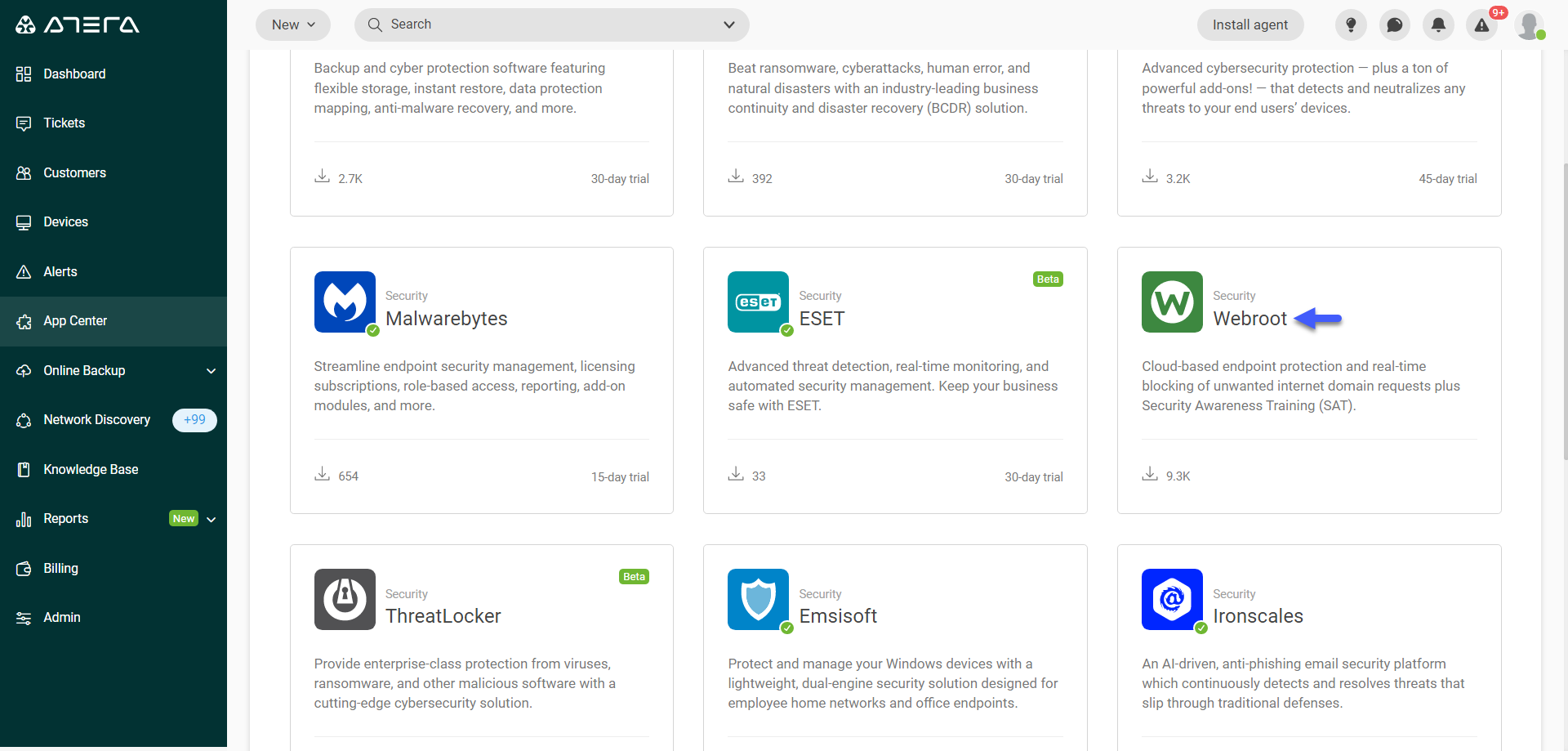1568x751 pixels.
Task: Open the New dropdown button
Action: [293, 25]
